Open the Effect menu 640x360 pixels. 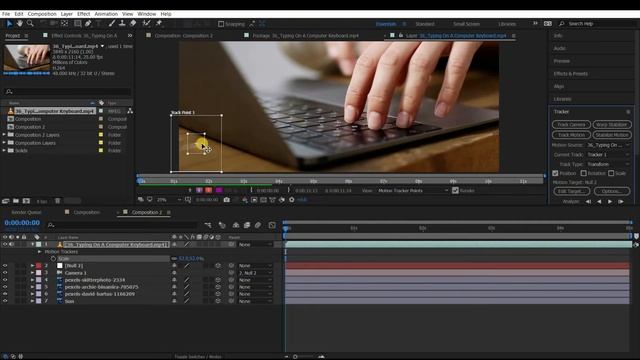(x=83, y=14)
